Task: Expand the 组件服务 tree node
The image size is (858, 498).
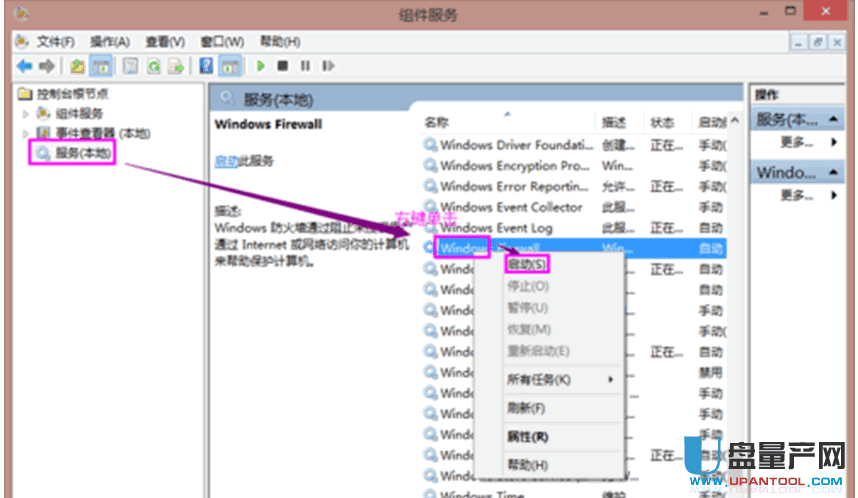Action: pos(26,113)
